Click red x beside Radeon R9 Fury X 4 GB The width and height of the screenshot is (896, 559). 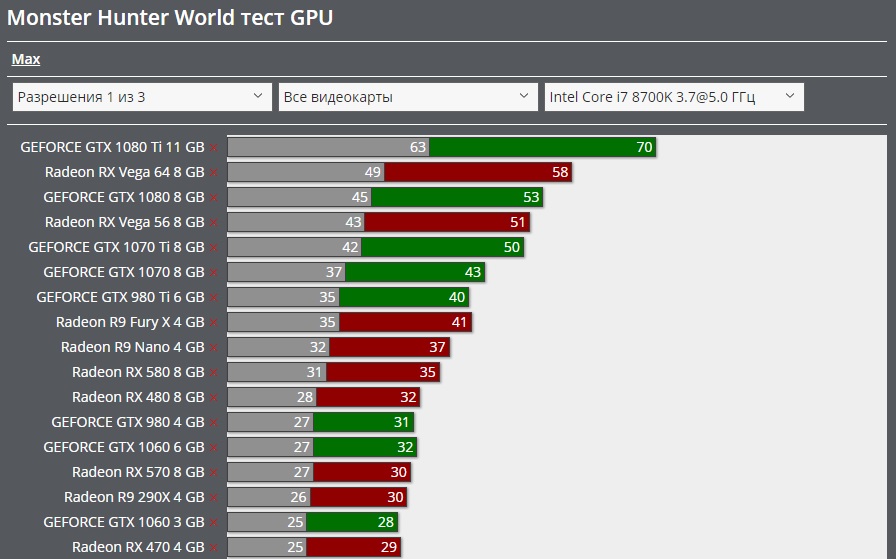pos(214,322)
